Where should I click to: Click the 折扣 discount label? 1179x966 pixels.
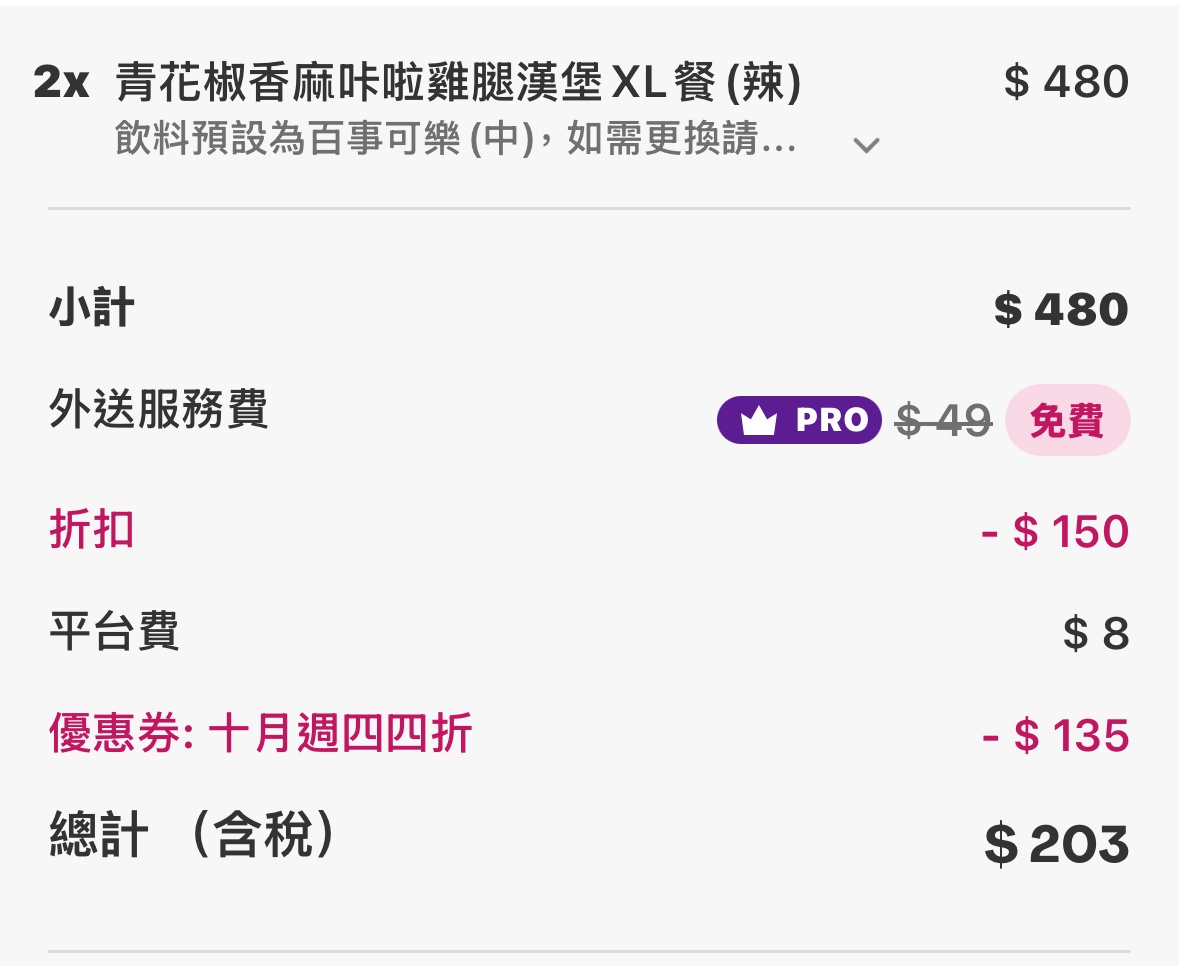(91, 529)
